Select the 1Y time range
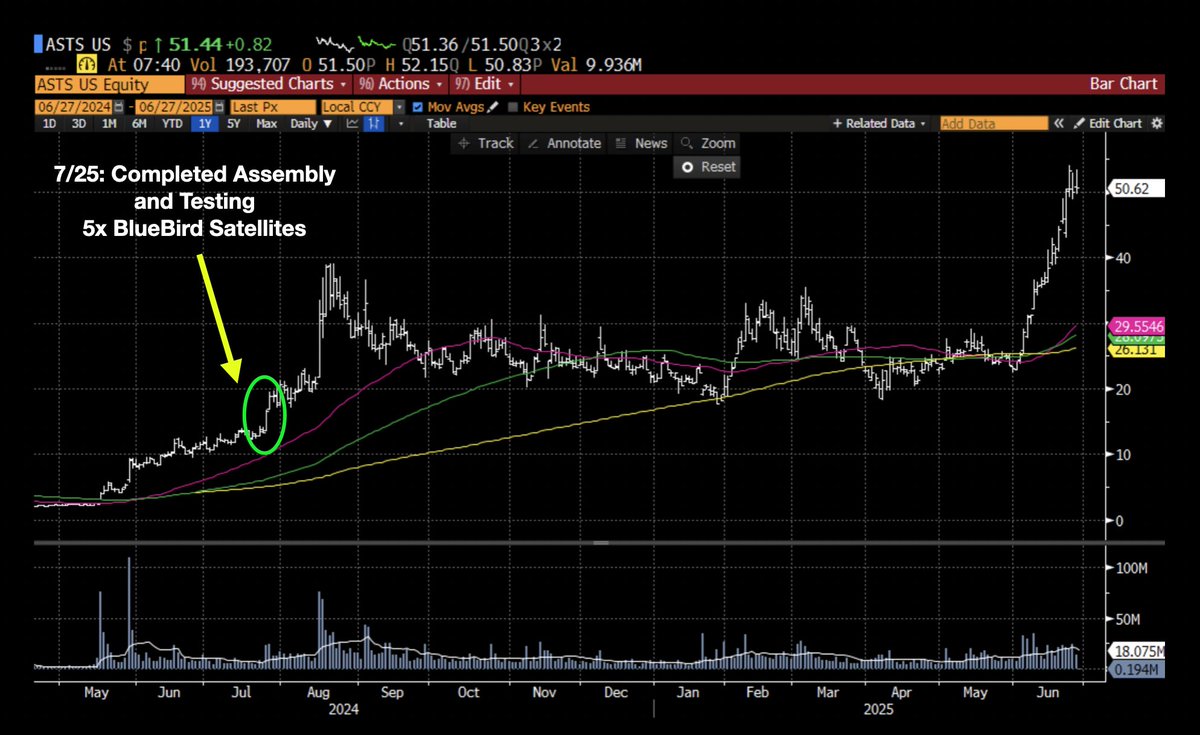Image resolution: width=1200 pixels, height=735 pixels. point(205,124)
